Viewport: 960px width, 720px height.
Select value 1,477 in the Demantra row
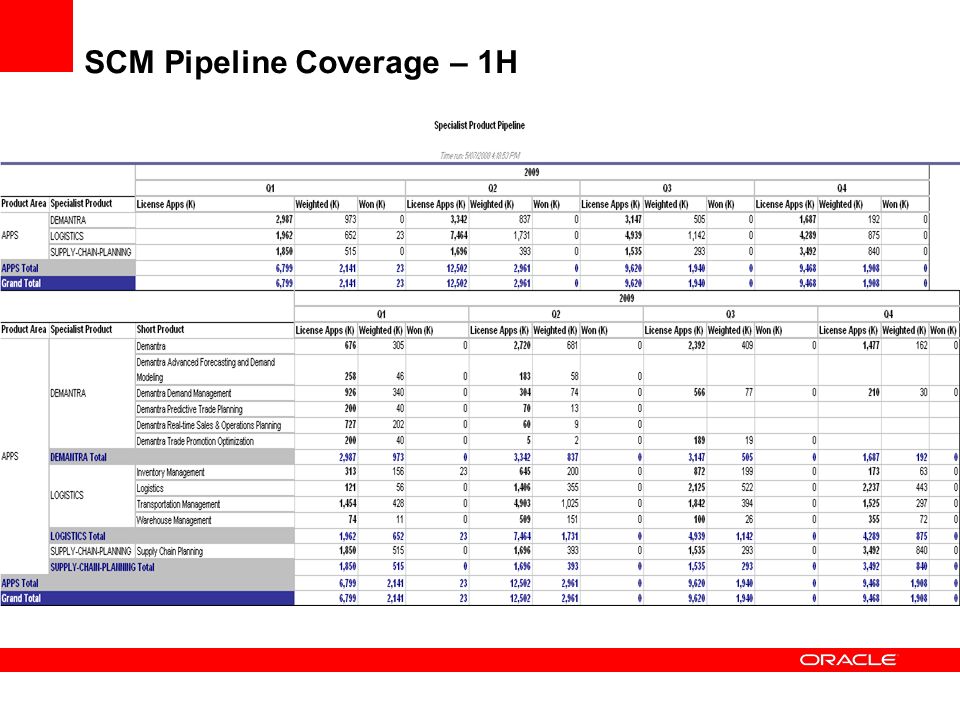tap(871, 345)
